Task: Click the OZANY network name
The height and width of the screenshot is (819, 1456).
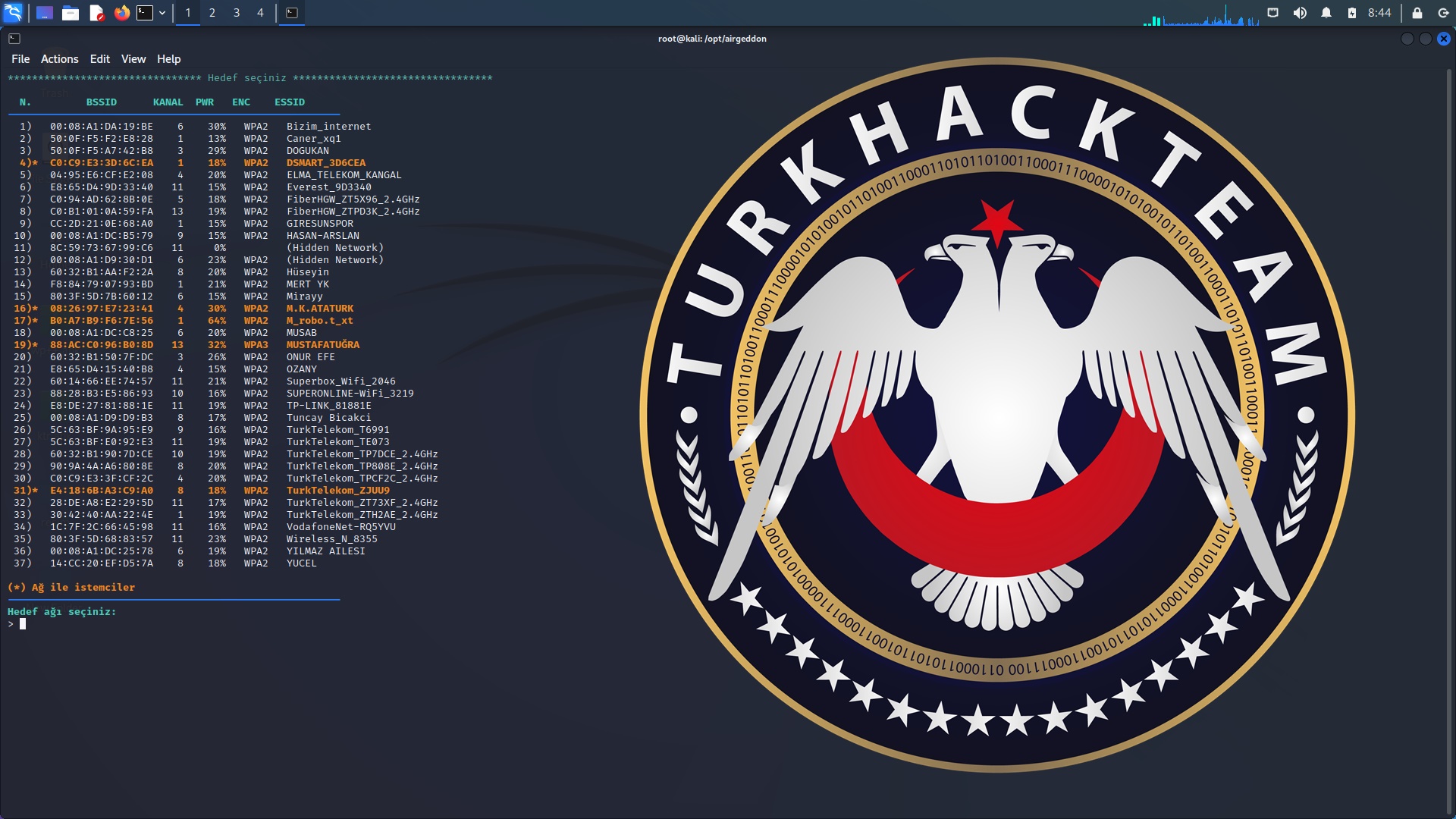Action: click(302, 369)
